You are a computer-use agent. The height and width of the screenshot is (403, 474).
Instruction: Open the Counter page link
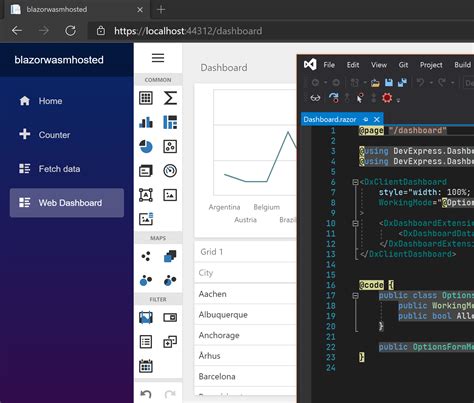[x=67, y=135]
